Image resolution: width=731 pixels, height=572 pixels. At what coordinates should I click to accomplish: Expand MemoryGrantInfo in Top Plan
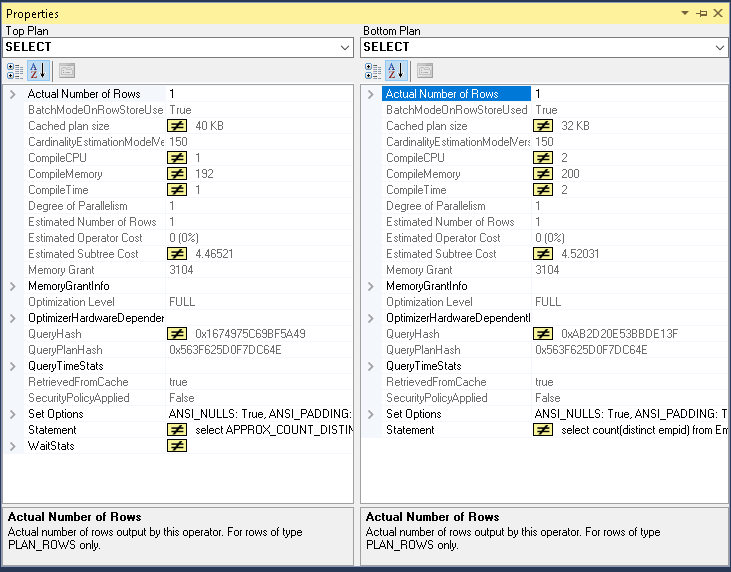[x=12, y=286]
